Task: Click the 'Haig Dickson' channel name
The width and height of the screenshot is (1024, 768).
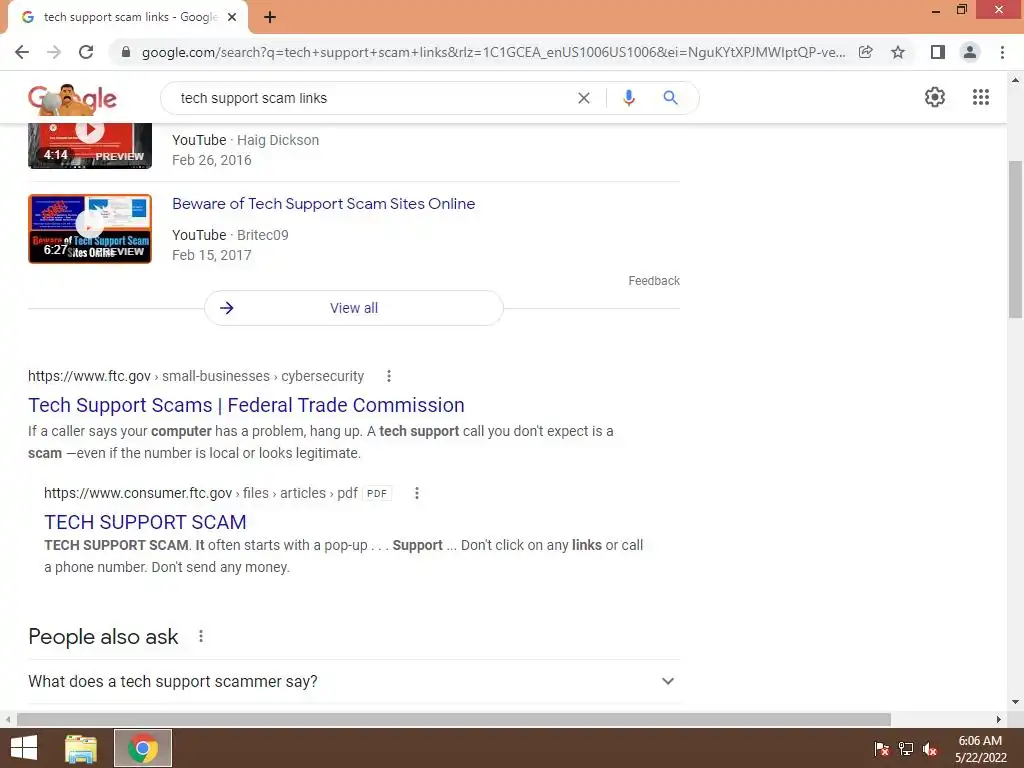Action: click(x=278, y=140)
